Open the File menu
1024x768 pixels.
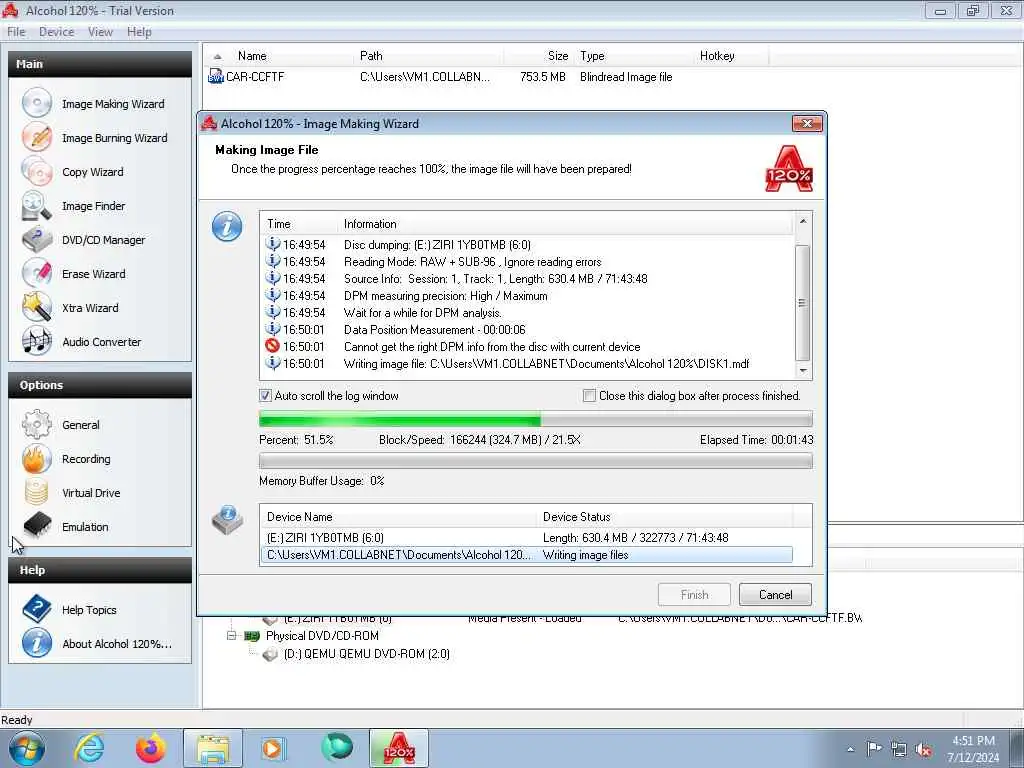point(16,32)
